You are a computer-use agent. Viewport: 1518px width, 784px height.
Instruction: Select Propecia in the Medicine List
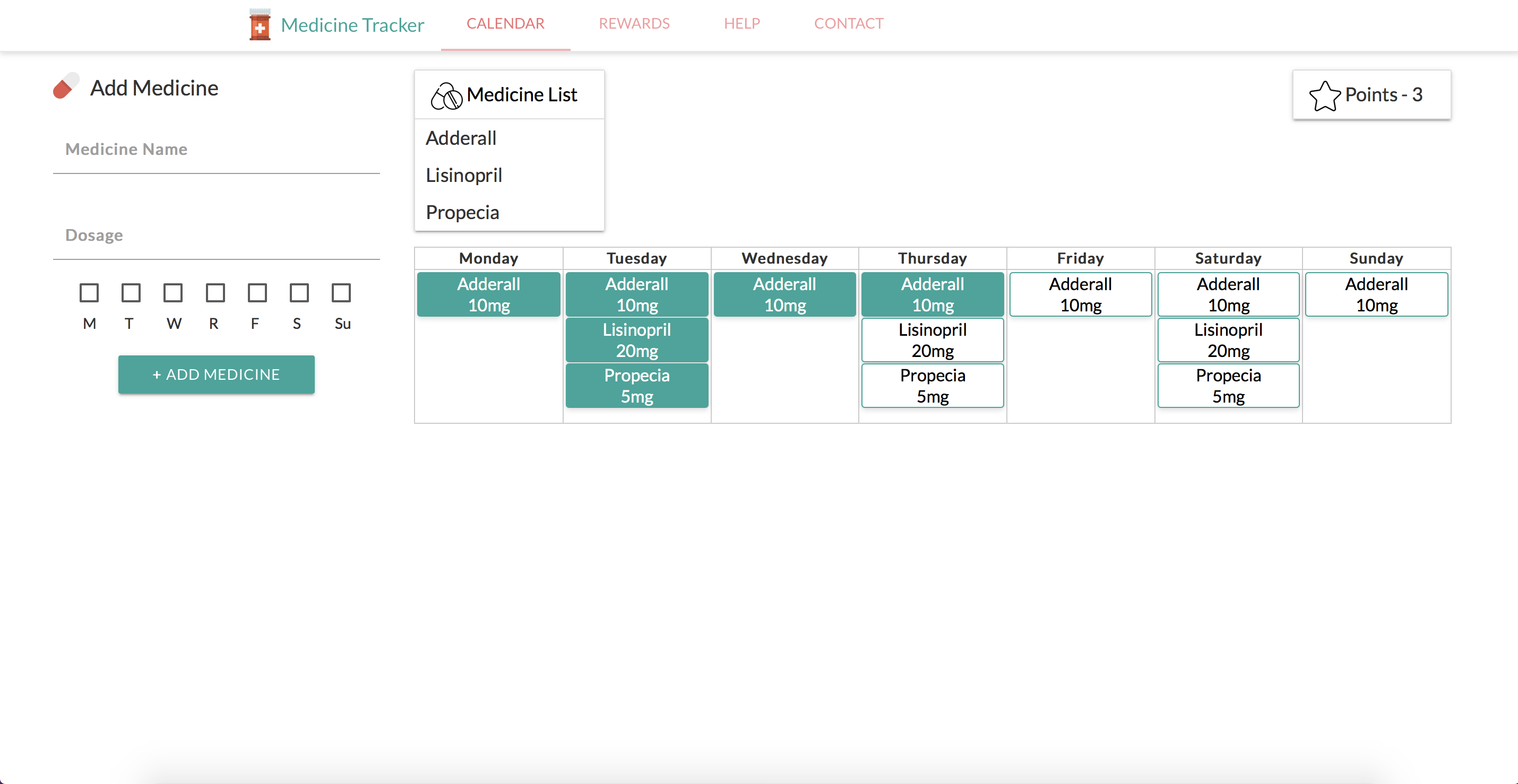(462, 212)
